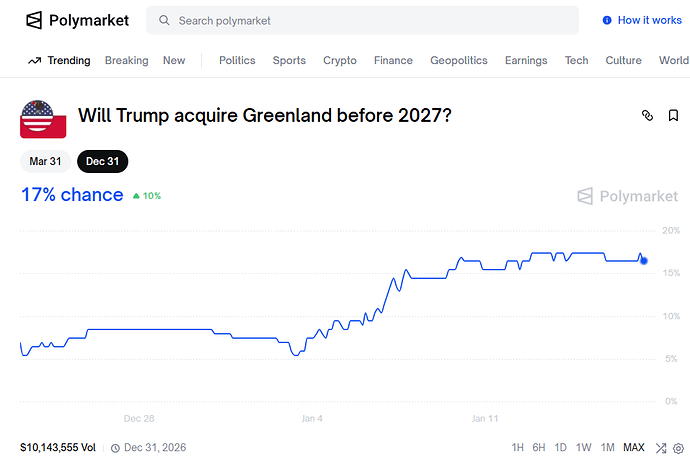The width and height of the screenshot is (690, 462).
Task: Select the Dec 31 date option
Action: [102, 161]
